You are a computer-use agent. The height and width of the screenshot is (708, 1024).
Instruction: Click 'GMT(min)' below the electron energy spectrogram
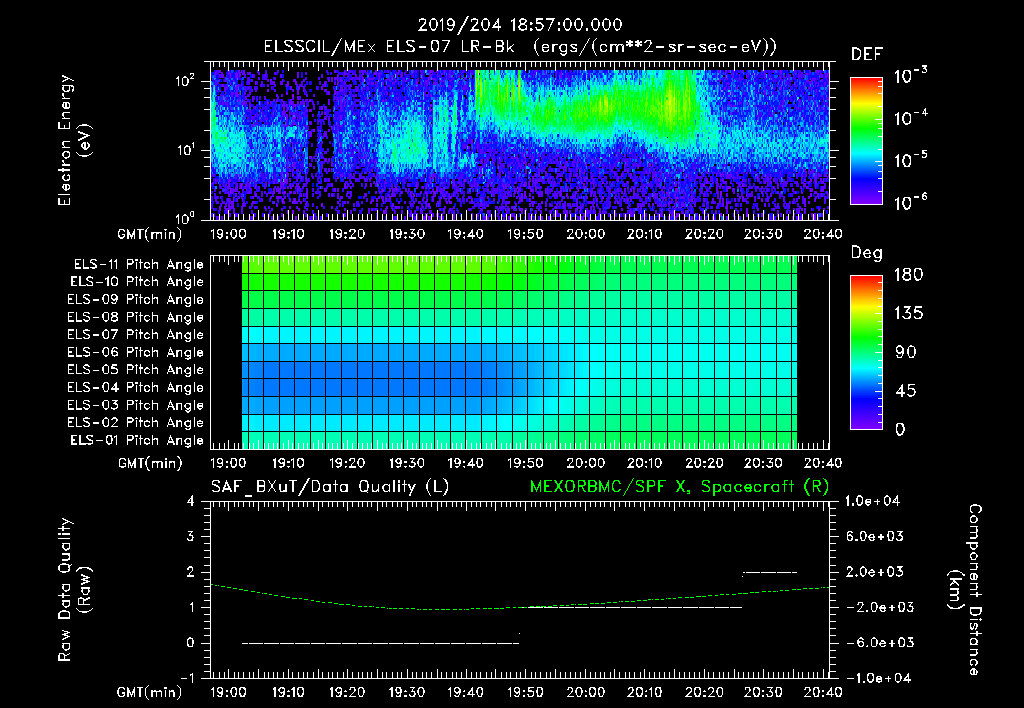coord(149,234)
